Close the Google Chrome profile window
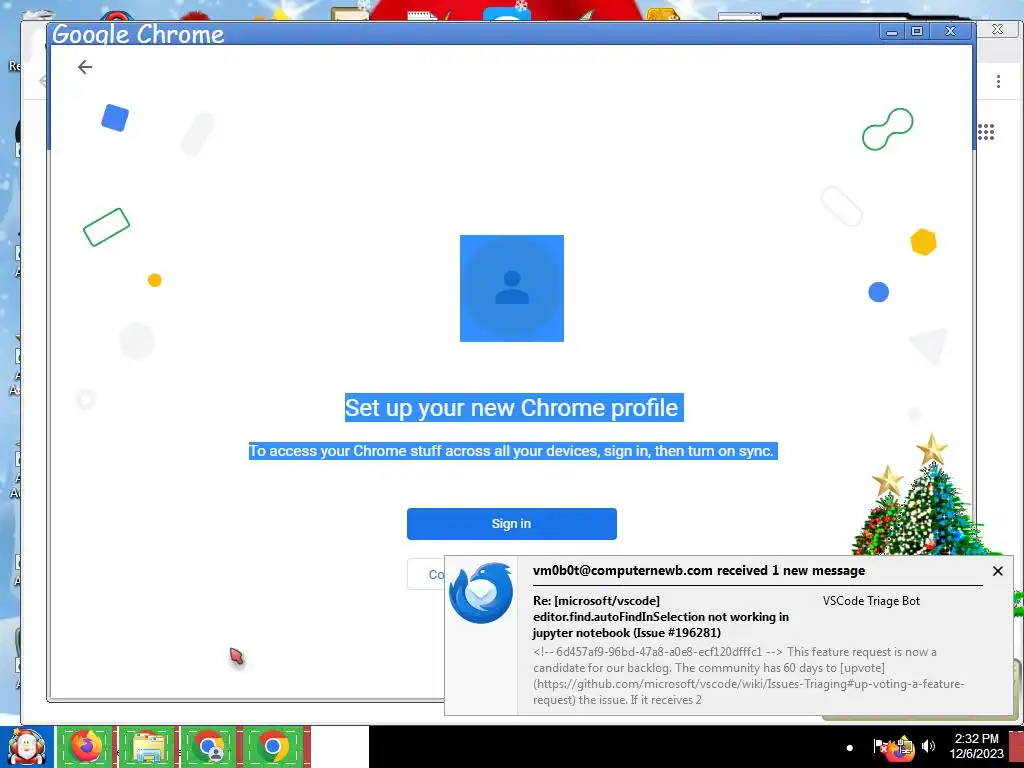This screenshot has height=768, width=1024. point(951,31)
